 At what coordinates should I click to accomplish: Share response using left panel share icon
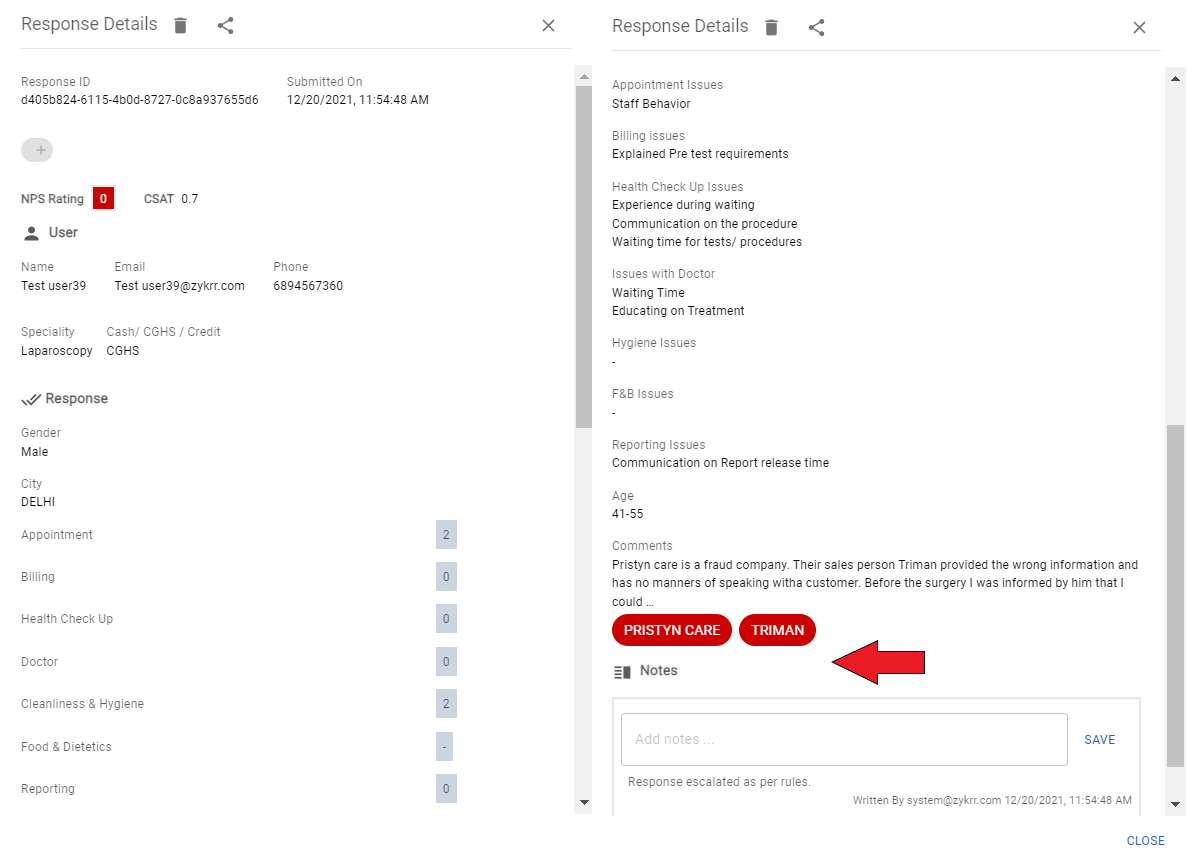226,26
